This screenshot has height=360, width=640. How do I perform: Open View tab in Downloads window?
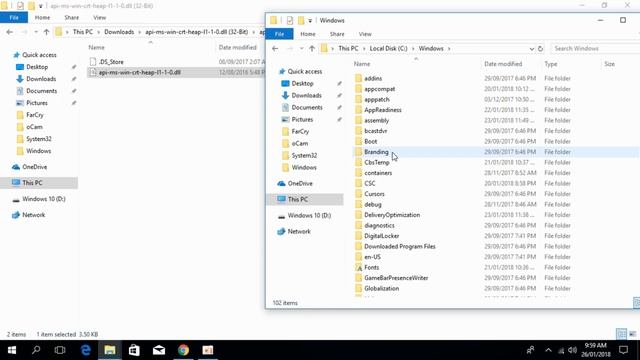100,18
